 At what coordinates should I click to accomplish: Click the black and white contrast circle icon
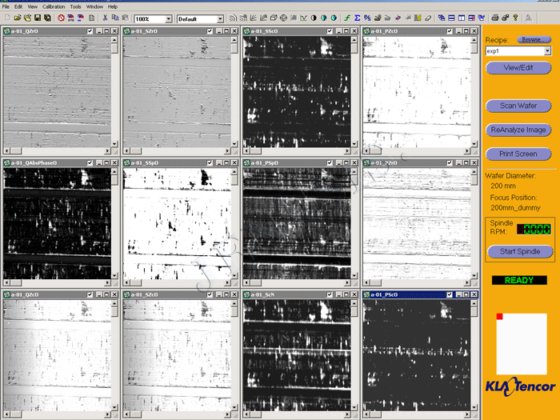[314, 18]
